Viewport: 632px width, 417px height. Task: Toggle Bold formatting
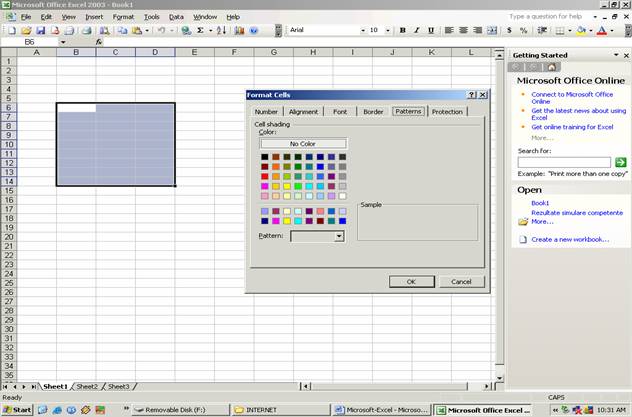[x=402, y=30]
